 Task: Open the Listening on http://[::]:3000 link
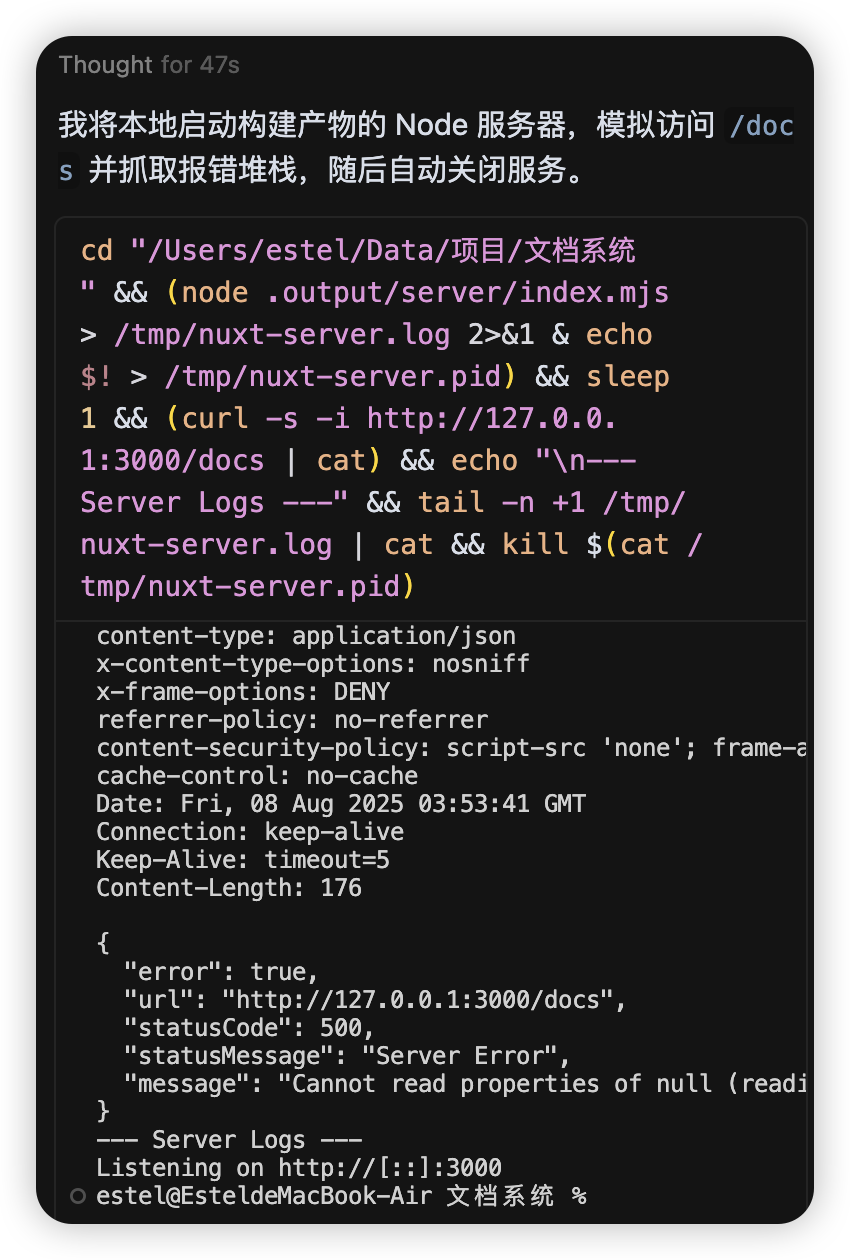coord(390,1168)
